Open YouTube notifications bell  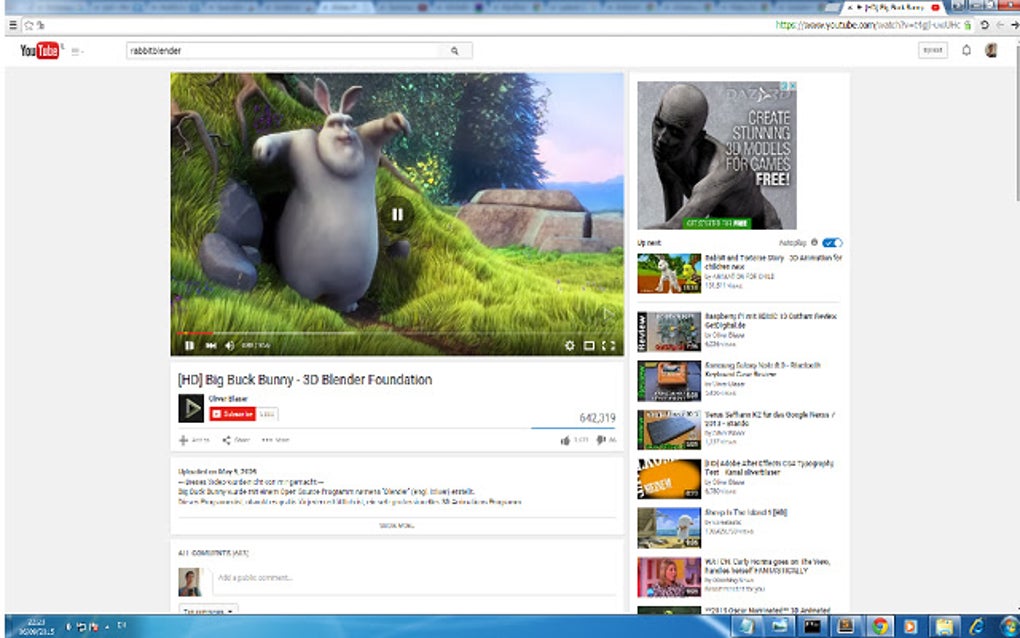click(x=965, y=49)
